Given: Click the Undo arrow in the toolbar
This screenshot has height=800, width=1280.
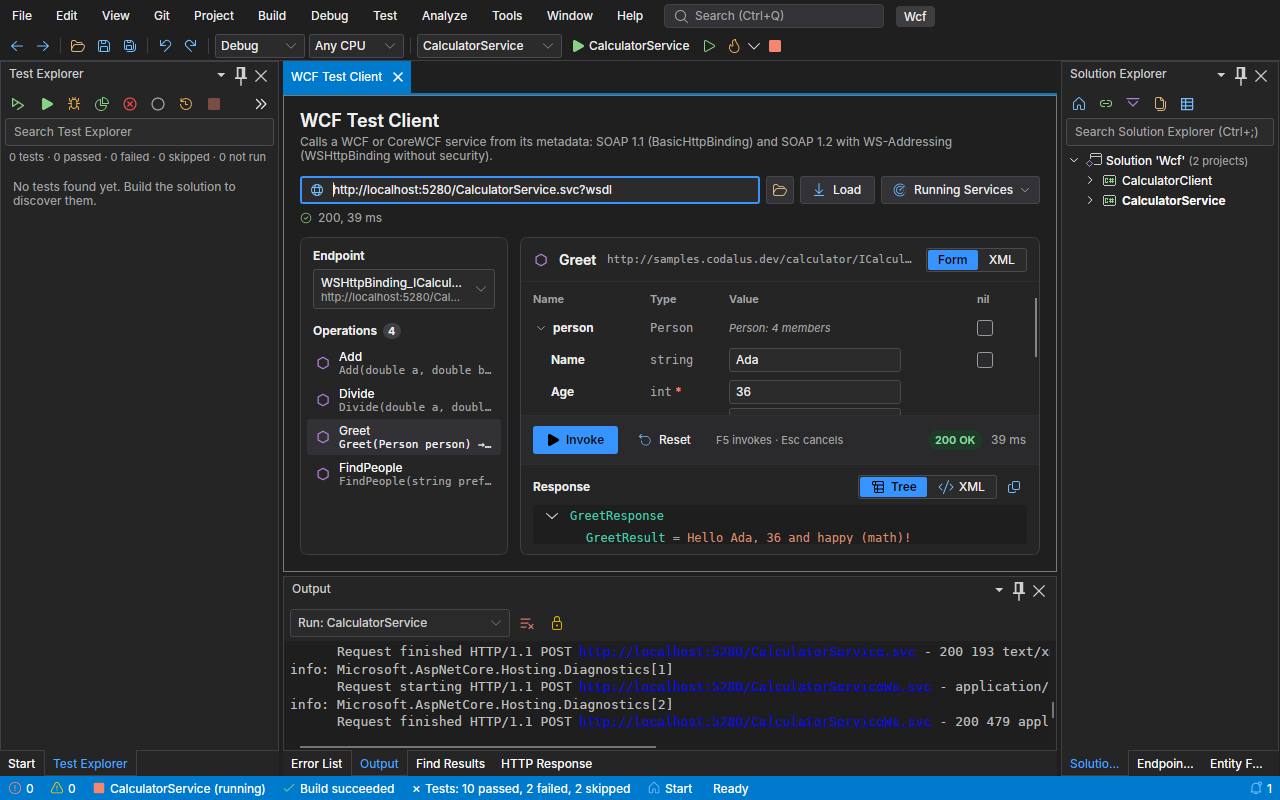Looking at the screenshot, I should (165, 46).
